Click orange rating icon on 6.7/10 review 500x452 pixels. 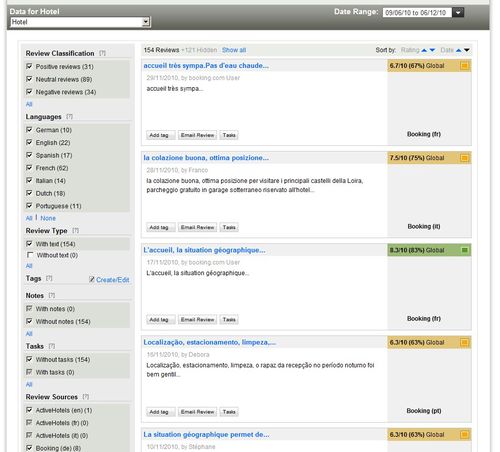click(x=464, y=66)
